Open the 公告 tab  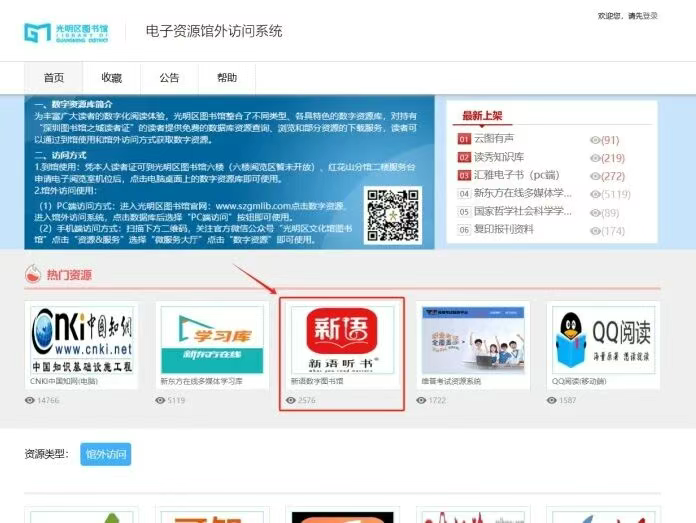point(169,78)
